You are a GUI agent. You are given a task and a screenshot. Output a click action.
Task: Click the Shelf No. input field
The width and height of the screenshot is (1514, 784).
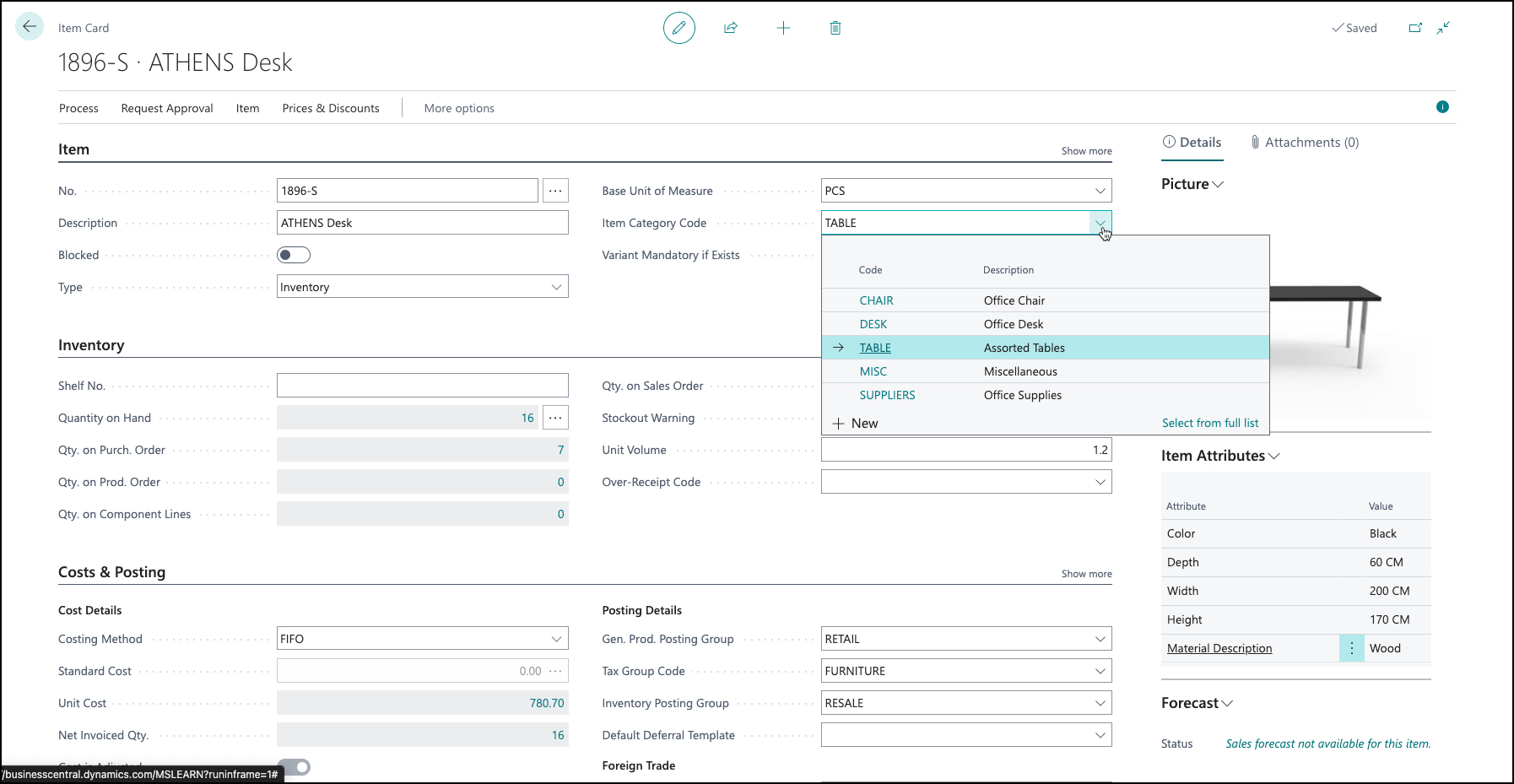(423, 386)
